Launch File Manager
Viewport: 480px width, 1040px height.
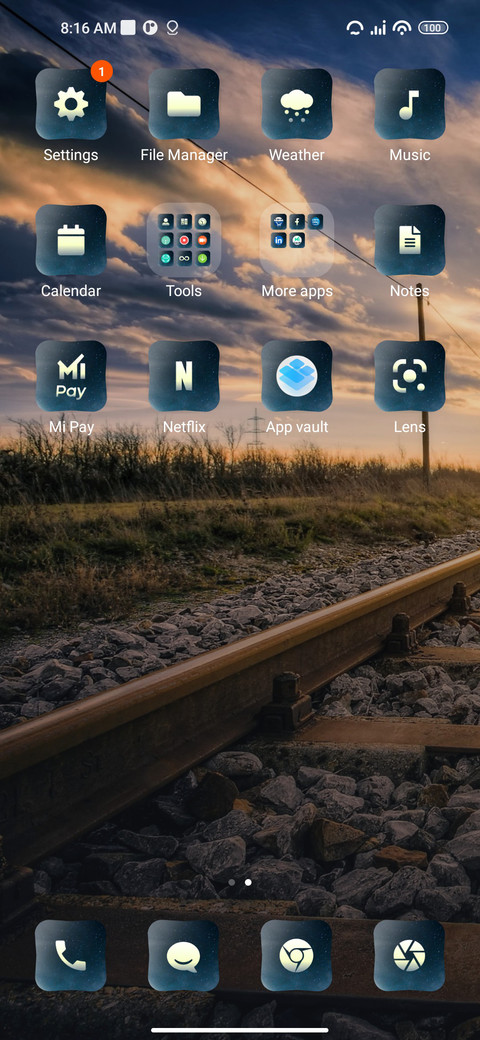(184, 104)
